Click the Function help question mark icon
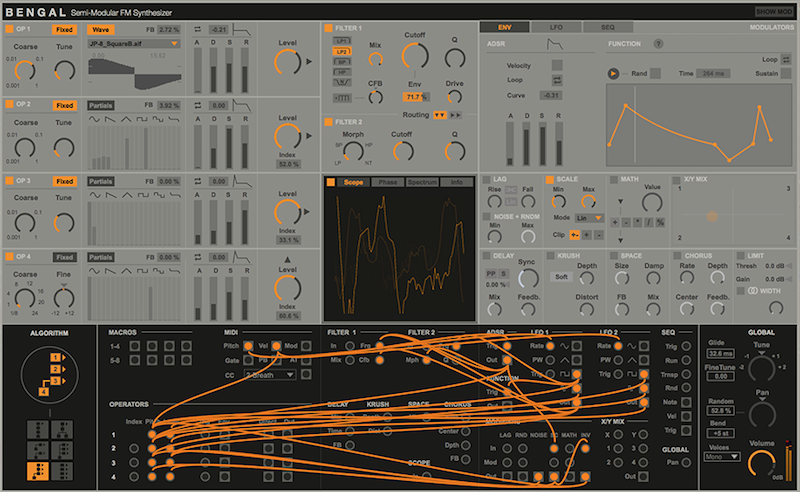This screenshot has width=800, height=492. [x=658, y=44]
